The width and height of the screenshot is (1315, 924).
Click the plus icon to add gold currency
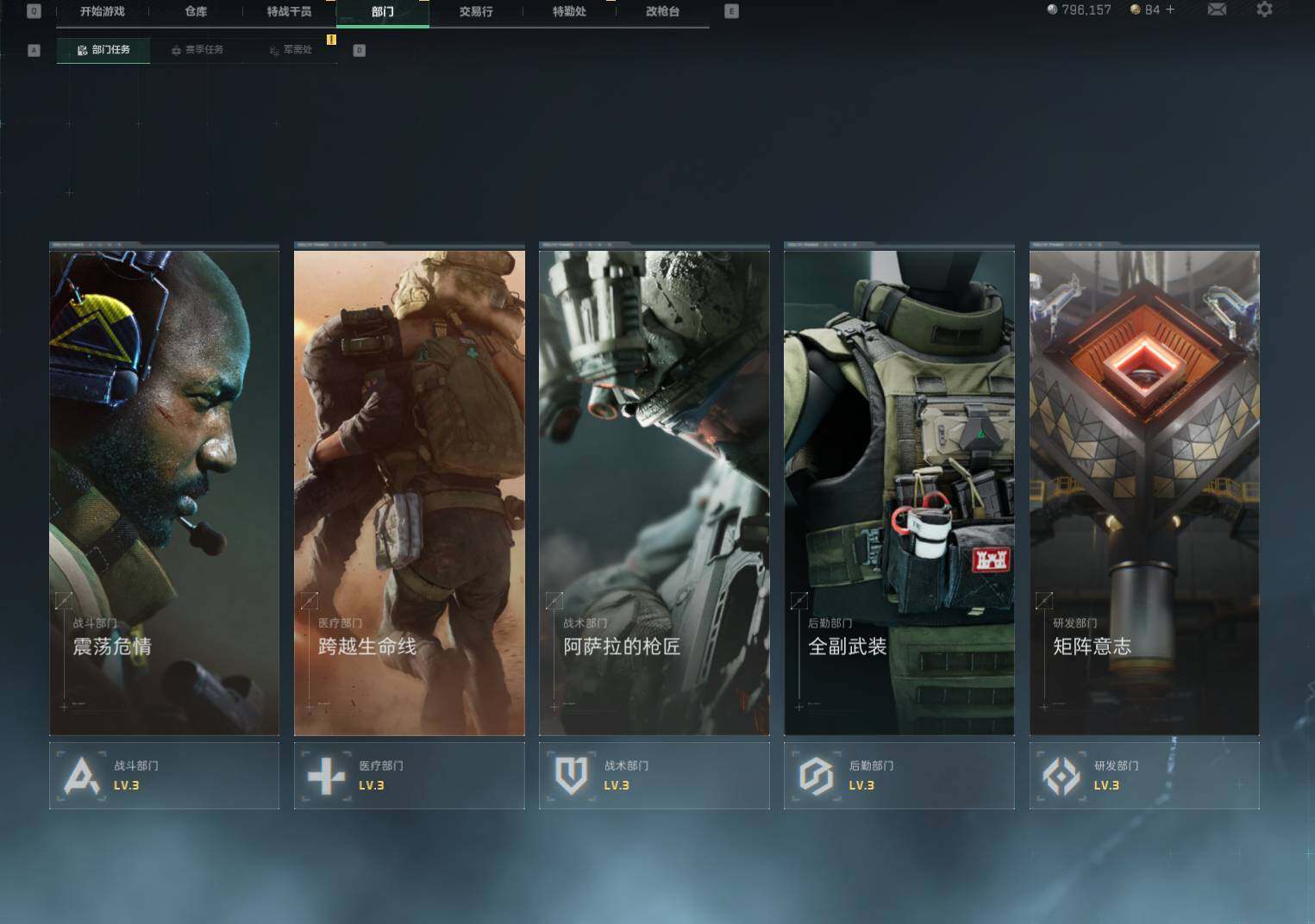point(1170,9)
